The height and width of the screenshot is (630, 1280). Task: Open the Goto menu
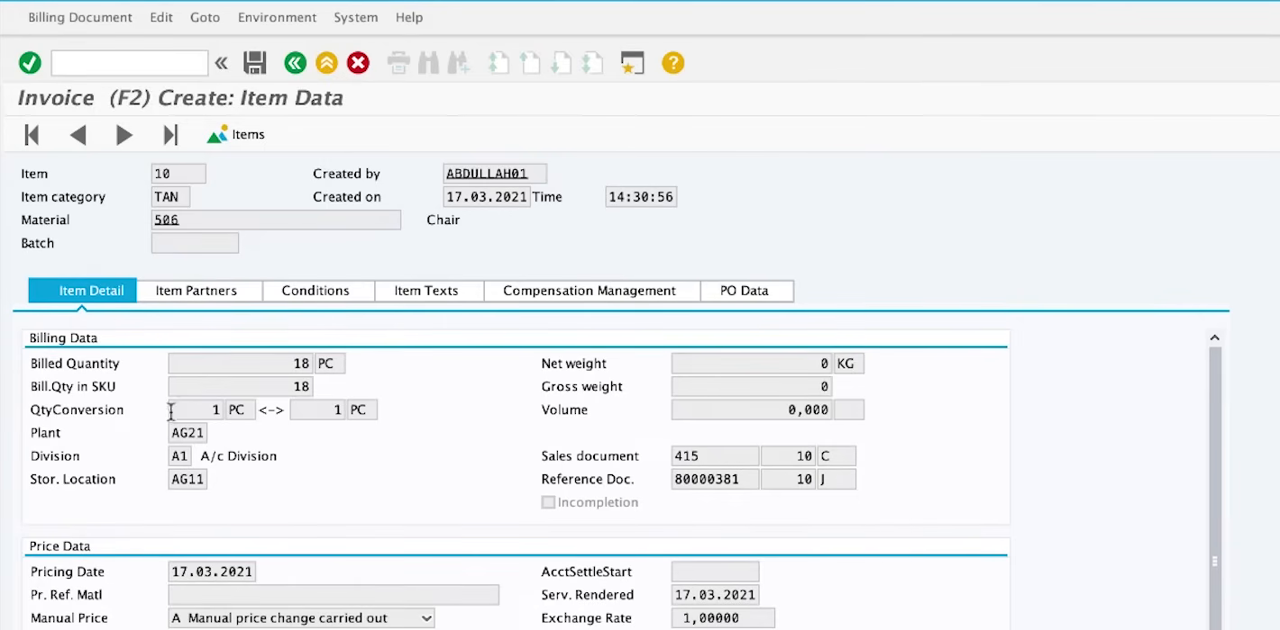pos(205,17)
